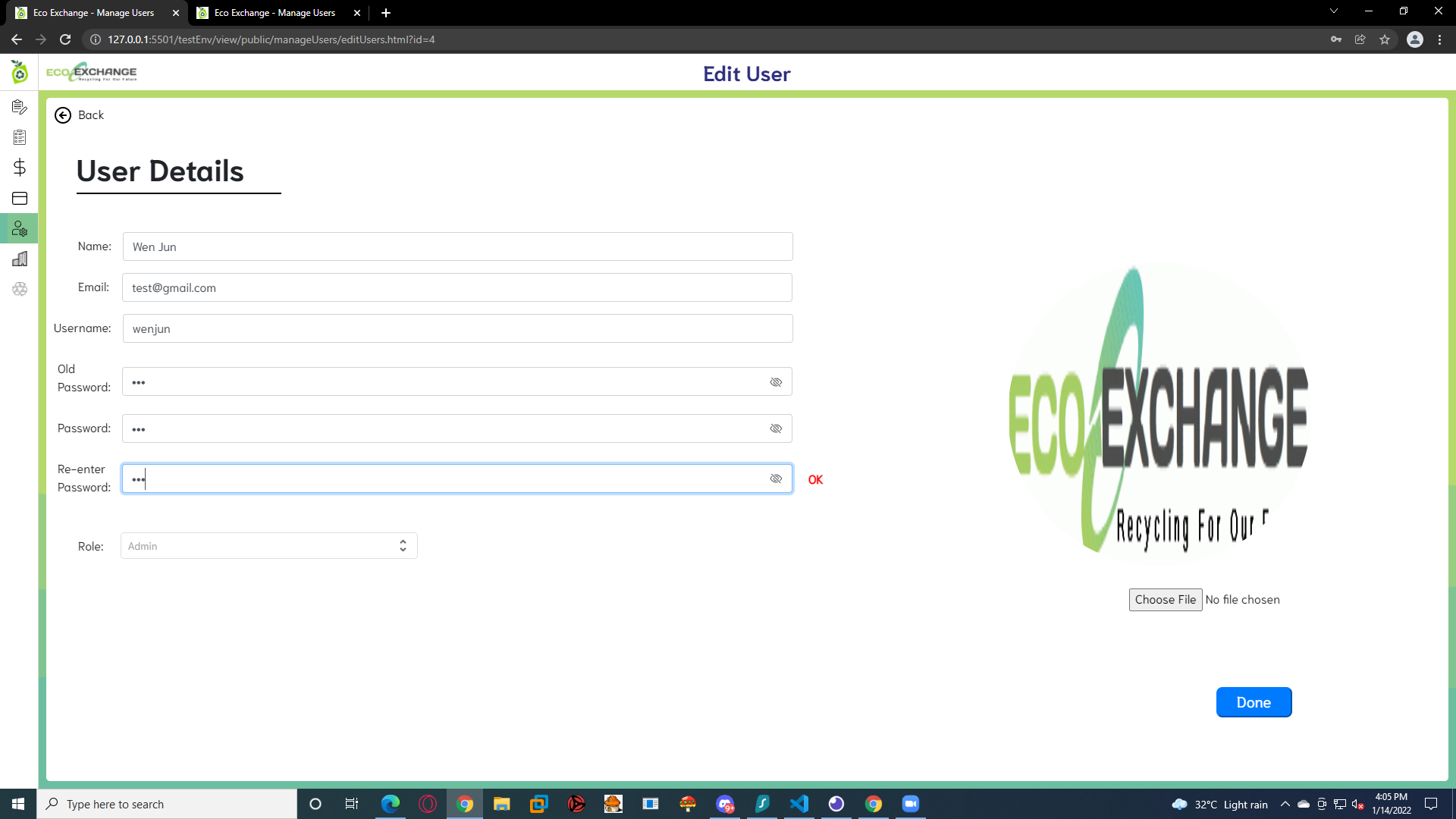Open the Windows Start menu

click(18, 804)
